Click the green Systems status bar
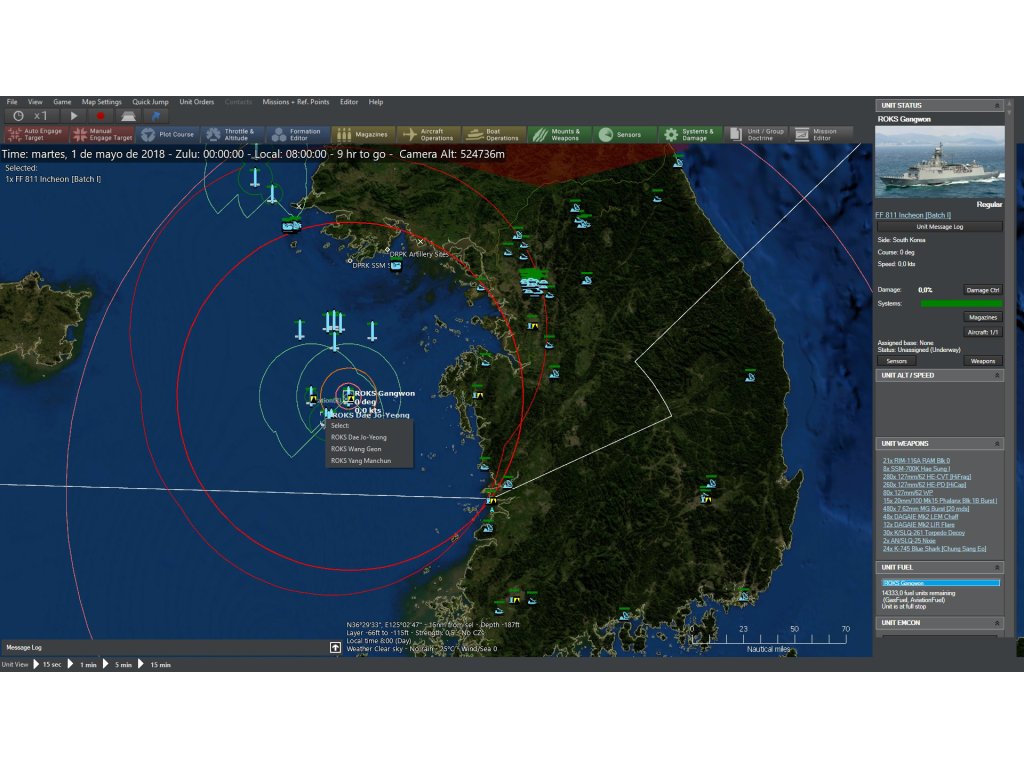The width and height of the screenshot is (1024, 768). pos(960,303)
